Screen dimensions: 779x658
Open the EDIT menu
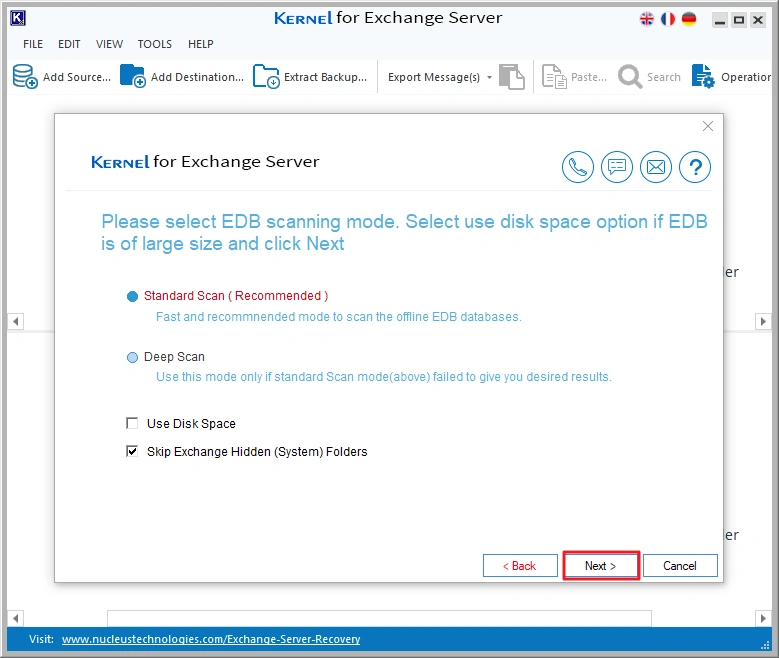[69, 44]
